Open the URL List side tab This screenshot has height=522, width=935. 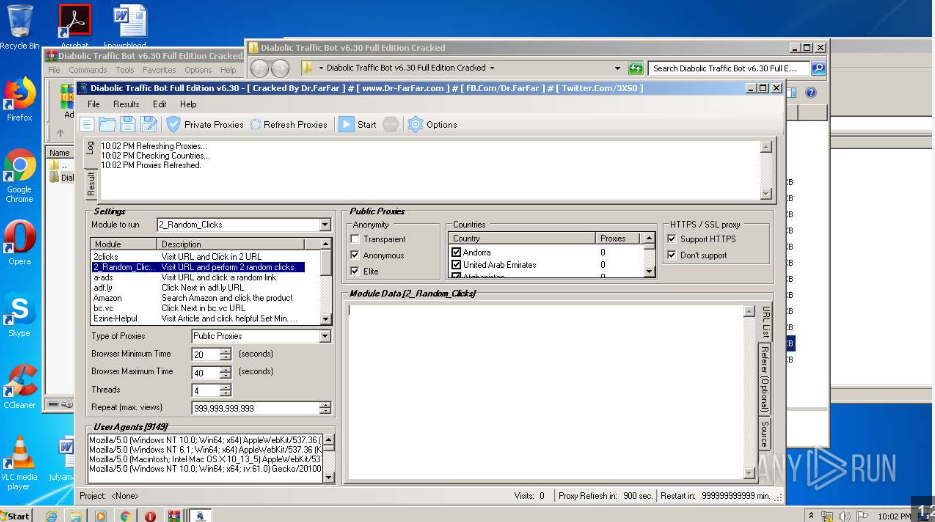pos(766,322)
